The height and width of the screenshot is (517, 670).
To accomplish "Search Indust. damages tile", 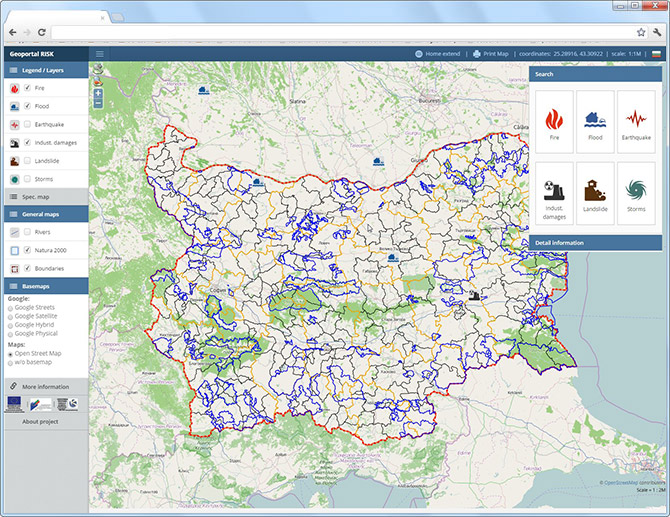I will tap(554, 194).
